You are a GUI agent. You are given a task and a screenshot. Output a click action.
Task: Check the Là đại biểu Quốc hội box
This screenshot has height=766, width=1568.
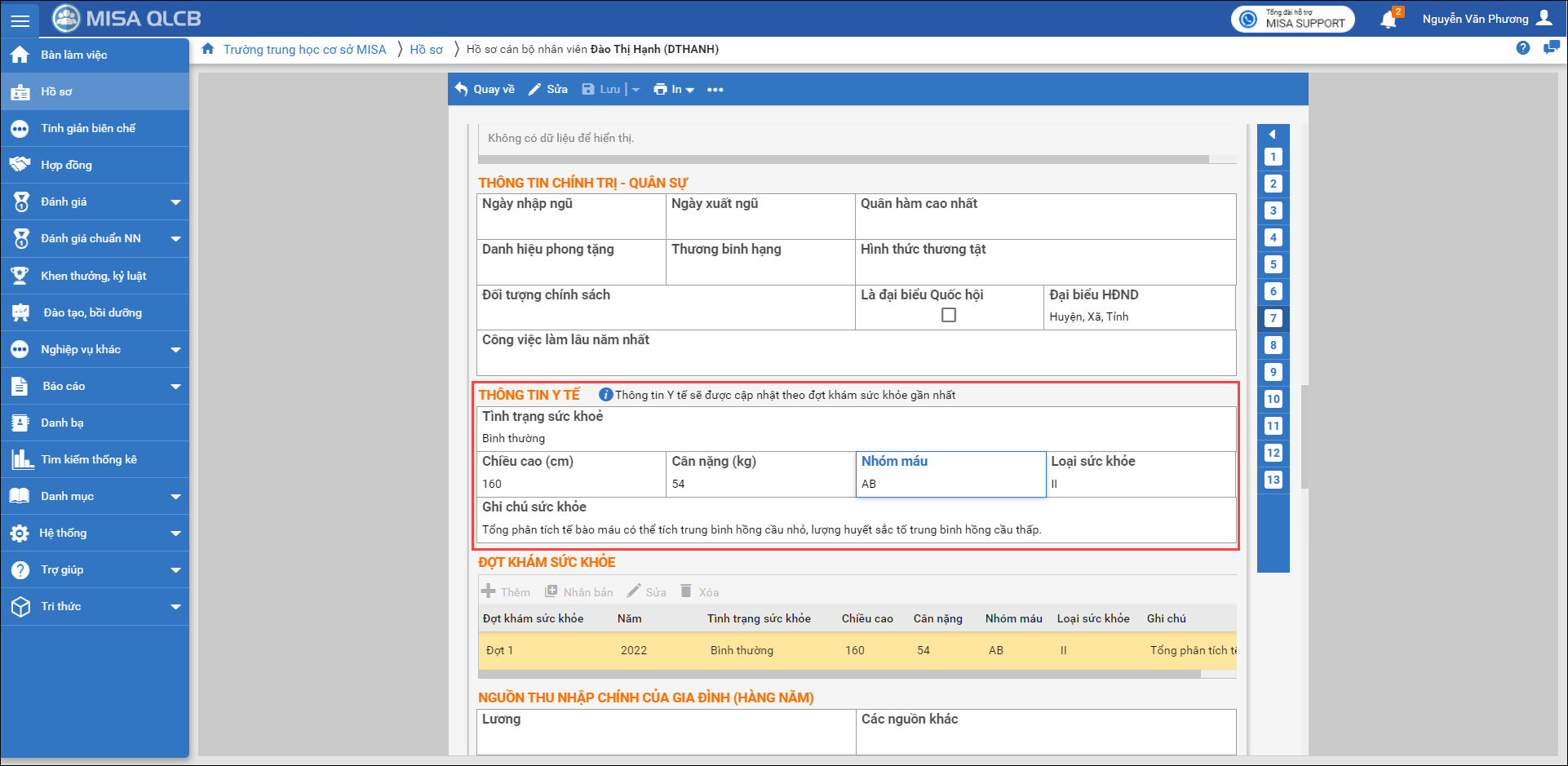click(x=948, y=315)
